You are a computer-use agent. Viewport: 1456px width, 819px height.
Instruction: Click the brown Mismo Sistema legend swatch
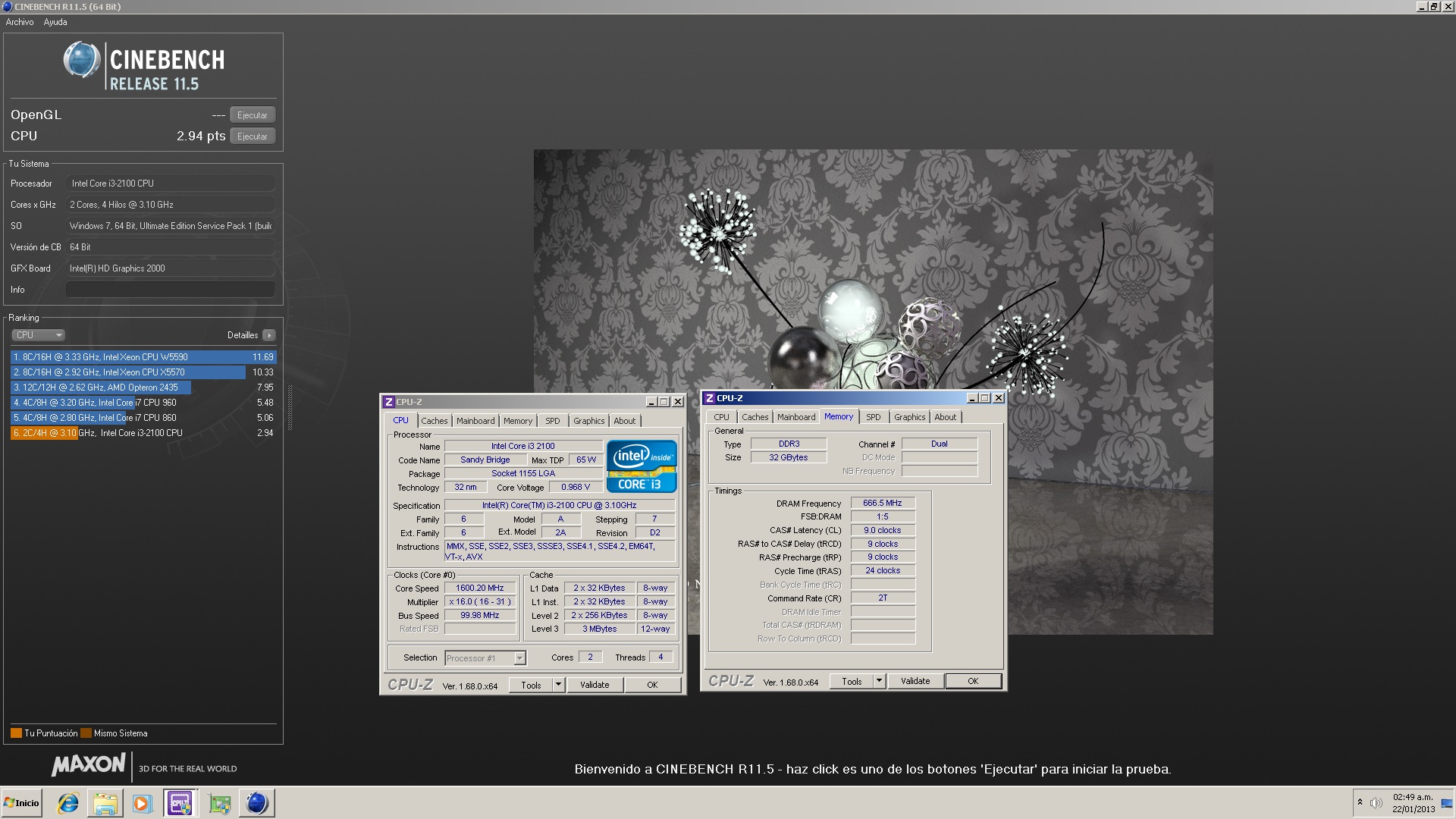[x=86, y=733]
